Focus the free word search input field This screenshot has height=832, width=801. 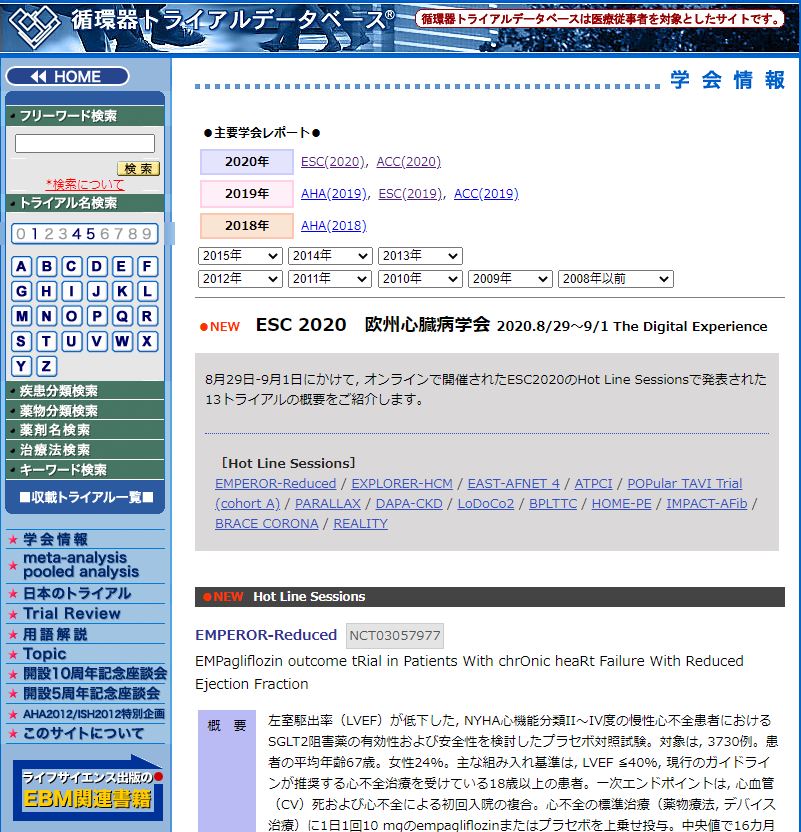point(85,143)
